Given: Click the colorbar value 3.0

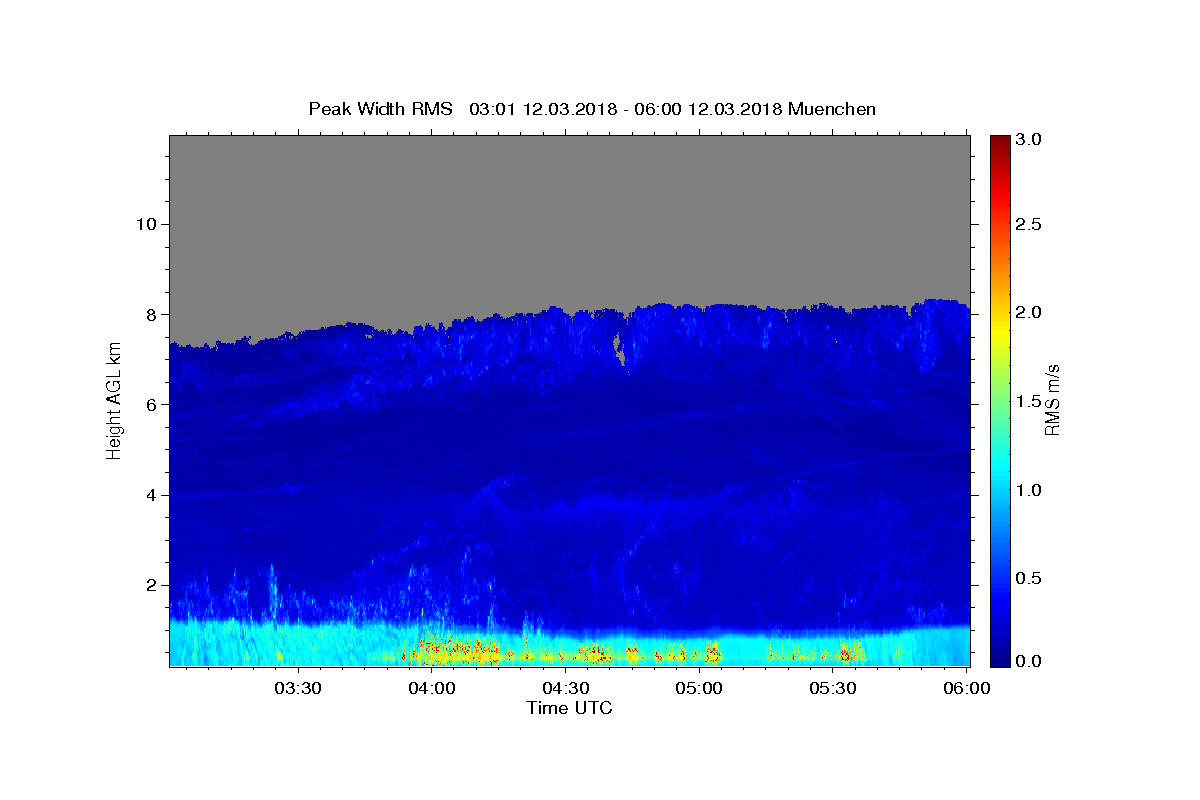Looking at the screenshot, I should (1029, 140).
